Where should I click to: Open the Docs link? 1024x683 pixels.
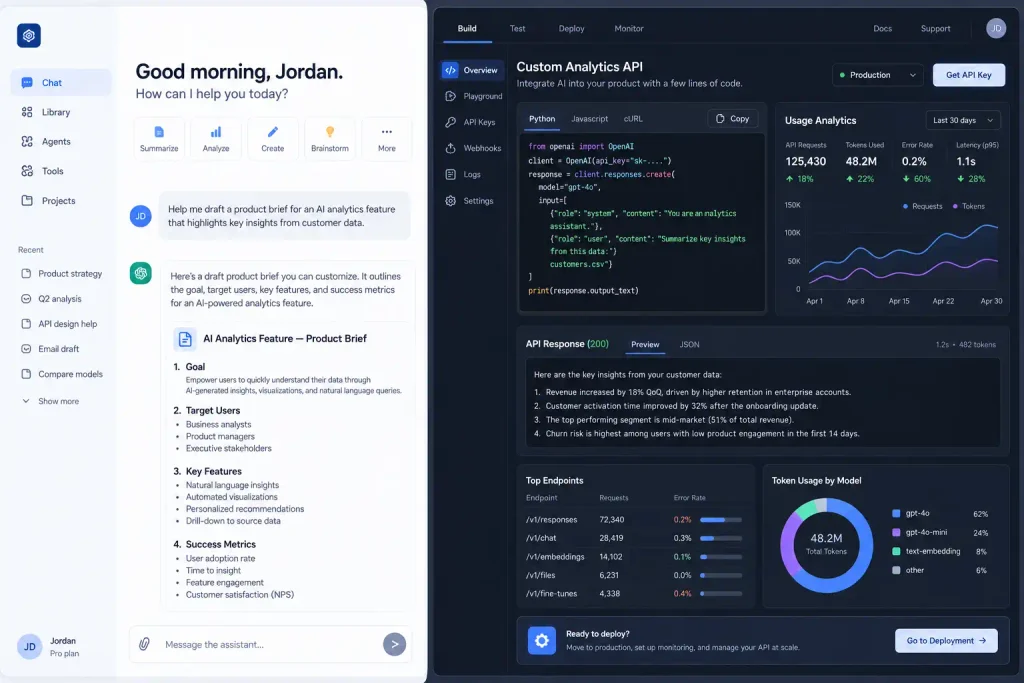pos(882,29)
